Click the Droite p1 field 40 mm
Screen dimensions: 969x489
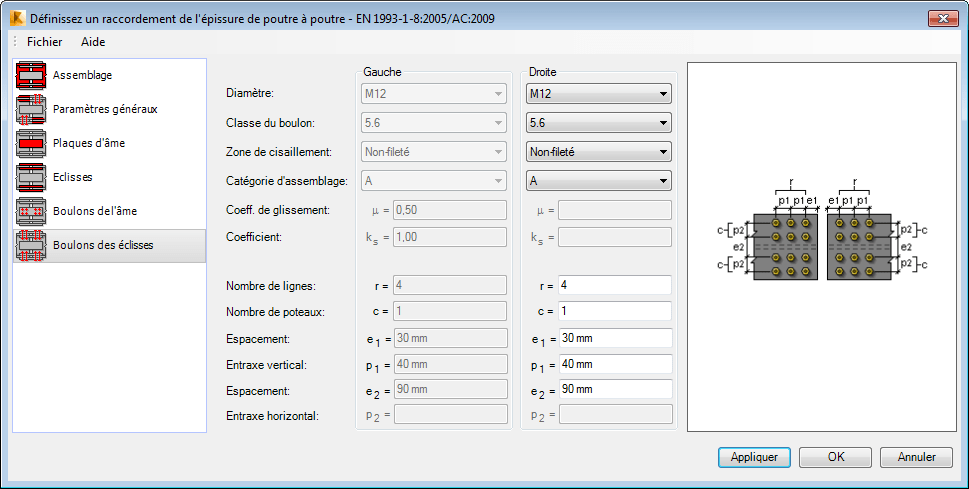click(x=615, y=364)
